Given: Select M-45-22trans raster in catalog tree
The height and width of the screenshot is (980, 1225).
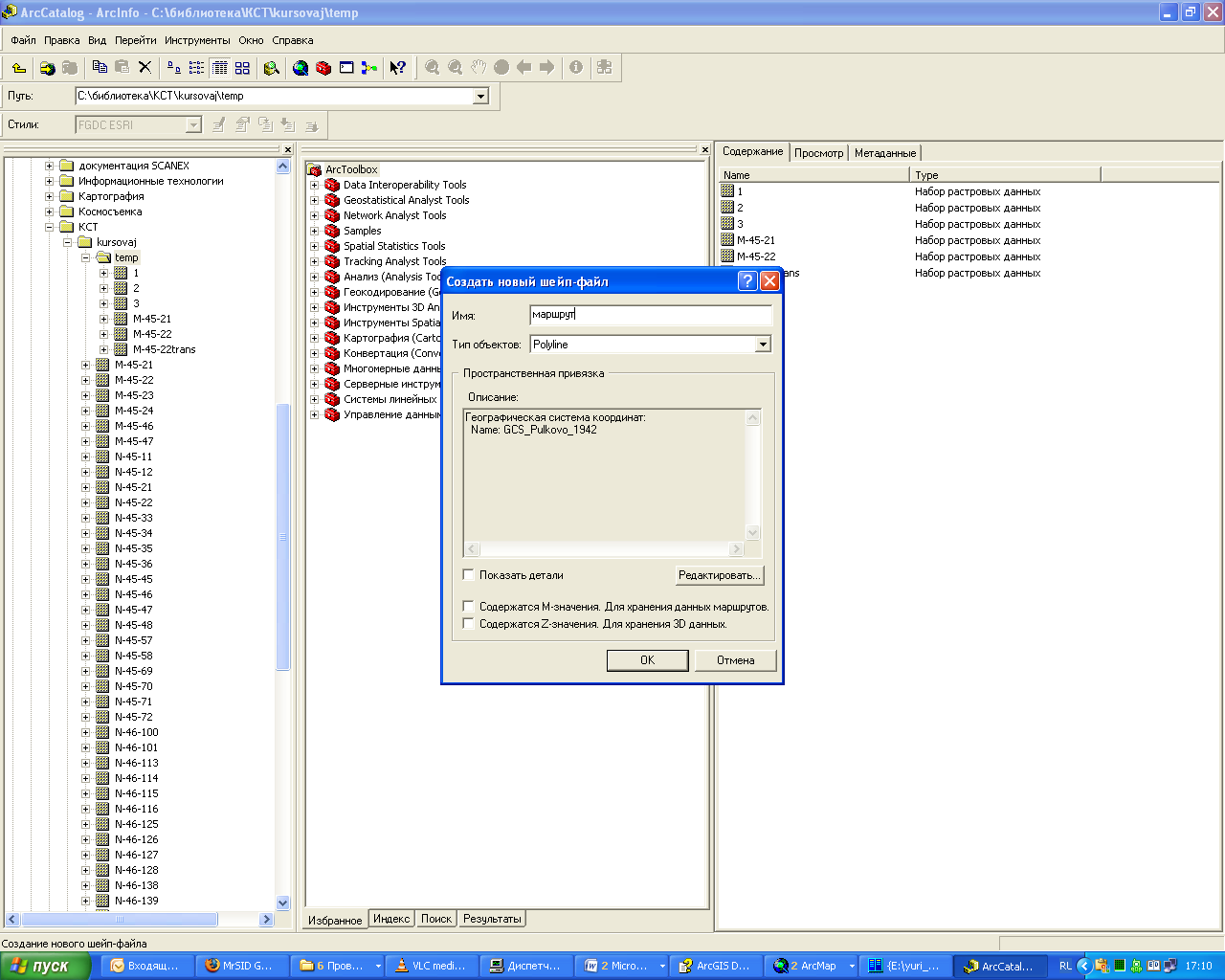Looking at the screenshot, I should pos(165,349).
